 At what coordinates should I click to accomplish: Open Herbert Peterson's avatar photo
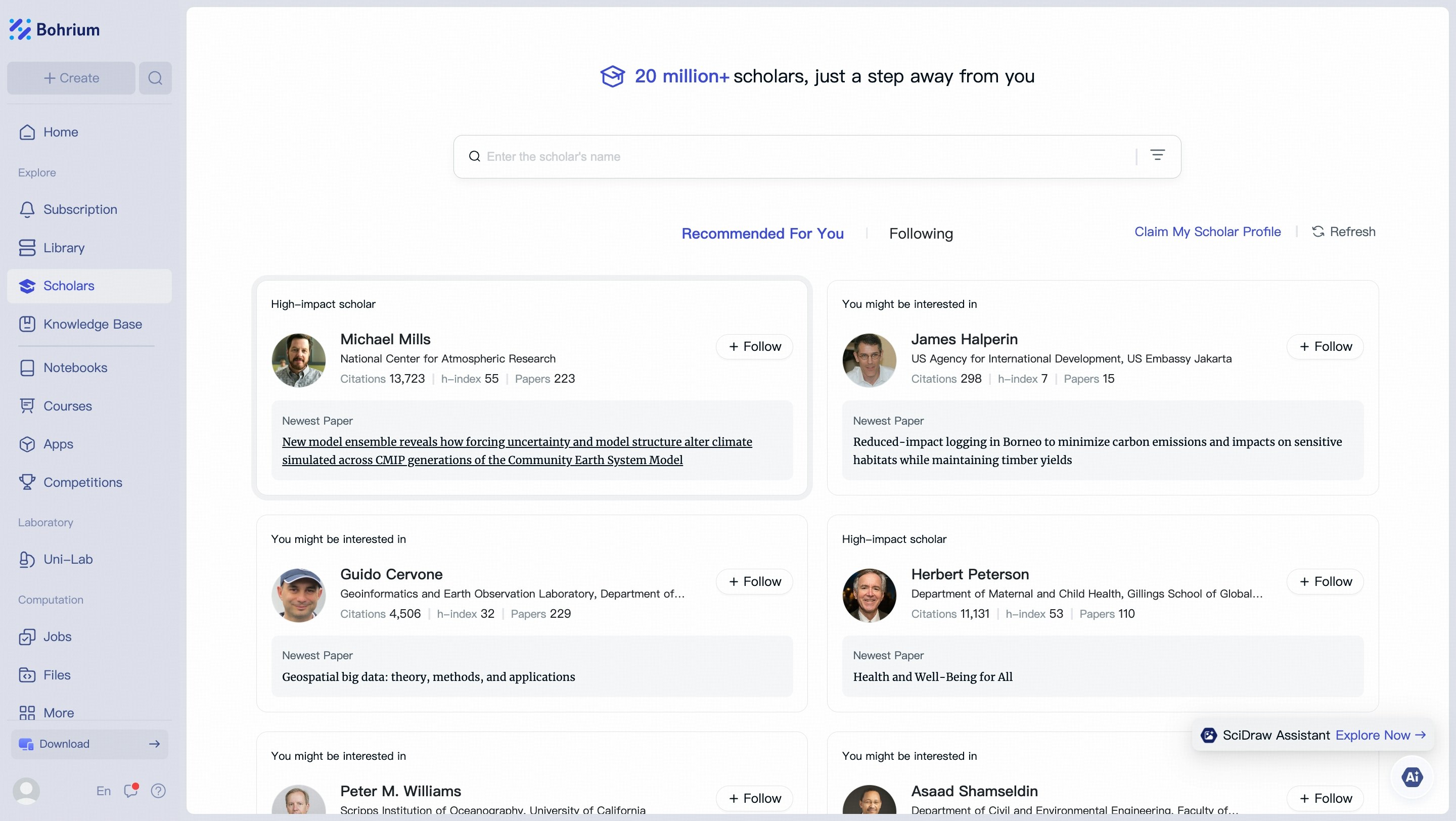(x=870, y=595)
